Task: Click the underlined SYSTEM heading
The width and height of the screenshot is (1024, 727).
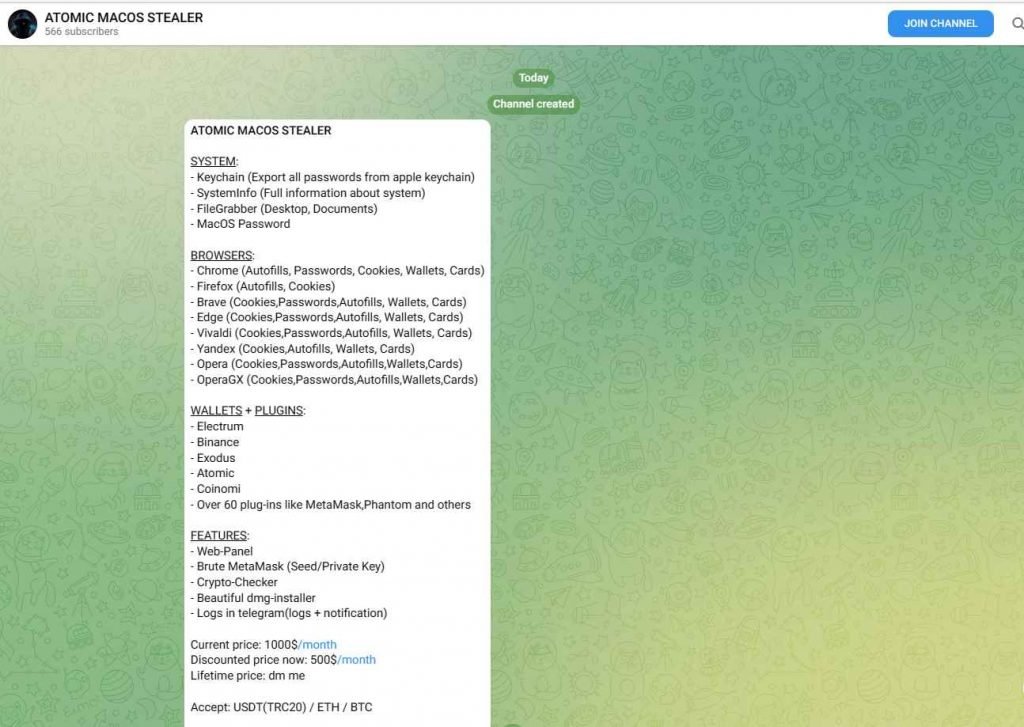Action: pos(213,162)
